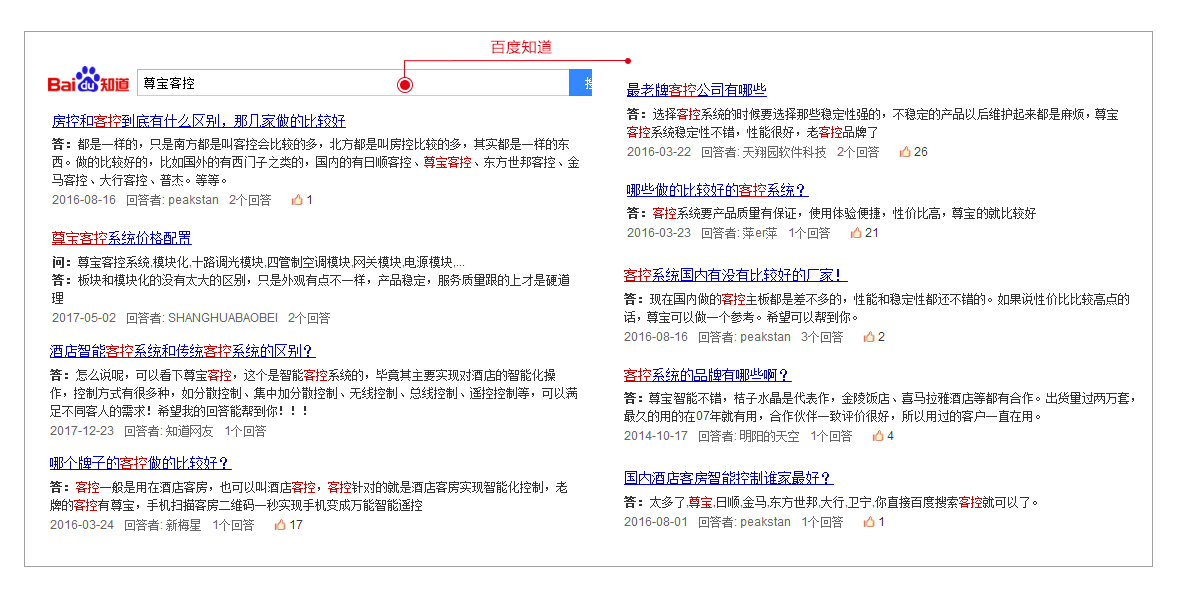
Task: Click date 2016-03-23
Action: point(658,233)
